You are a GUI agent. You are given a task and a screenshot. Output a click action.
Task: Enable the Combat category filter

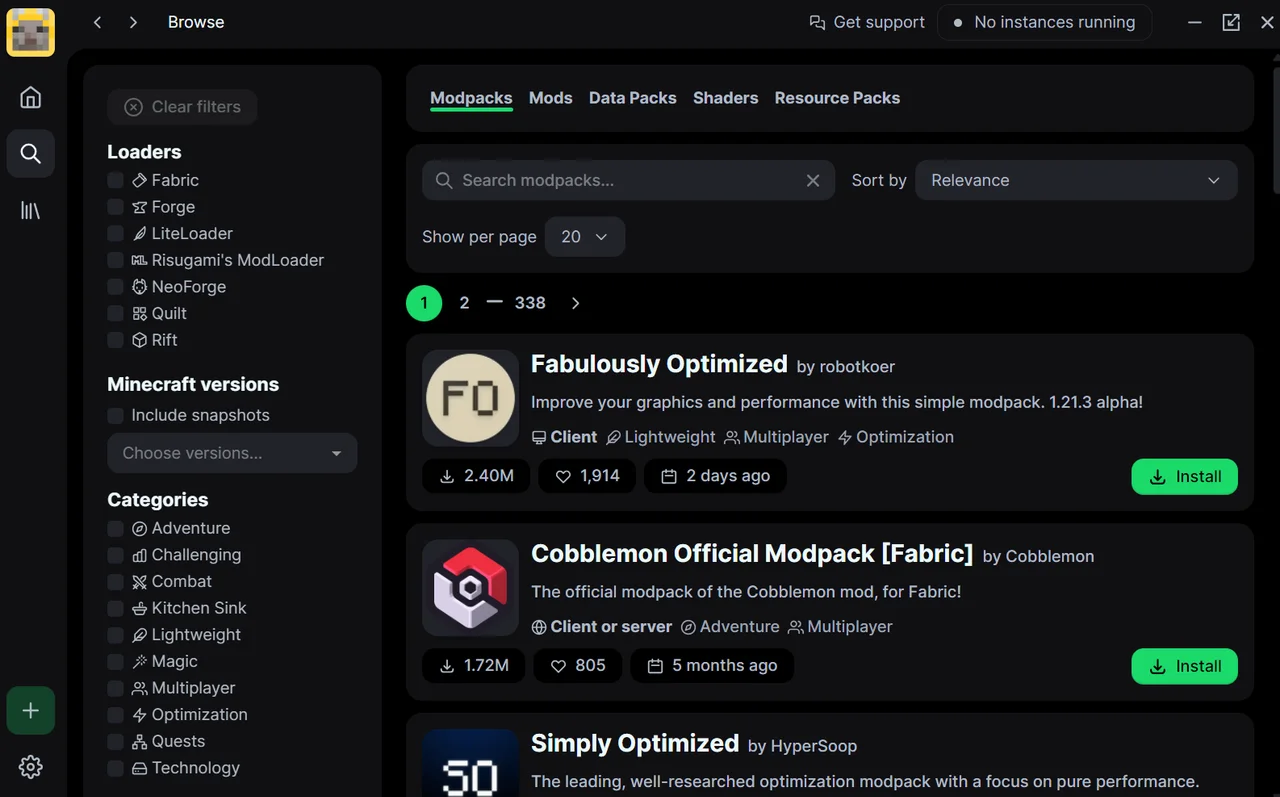pos(115,581)
